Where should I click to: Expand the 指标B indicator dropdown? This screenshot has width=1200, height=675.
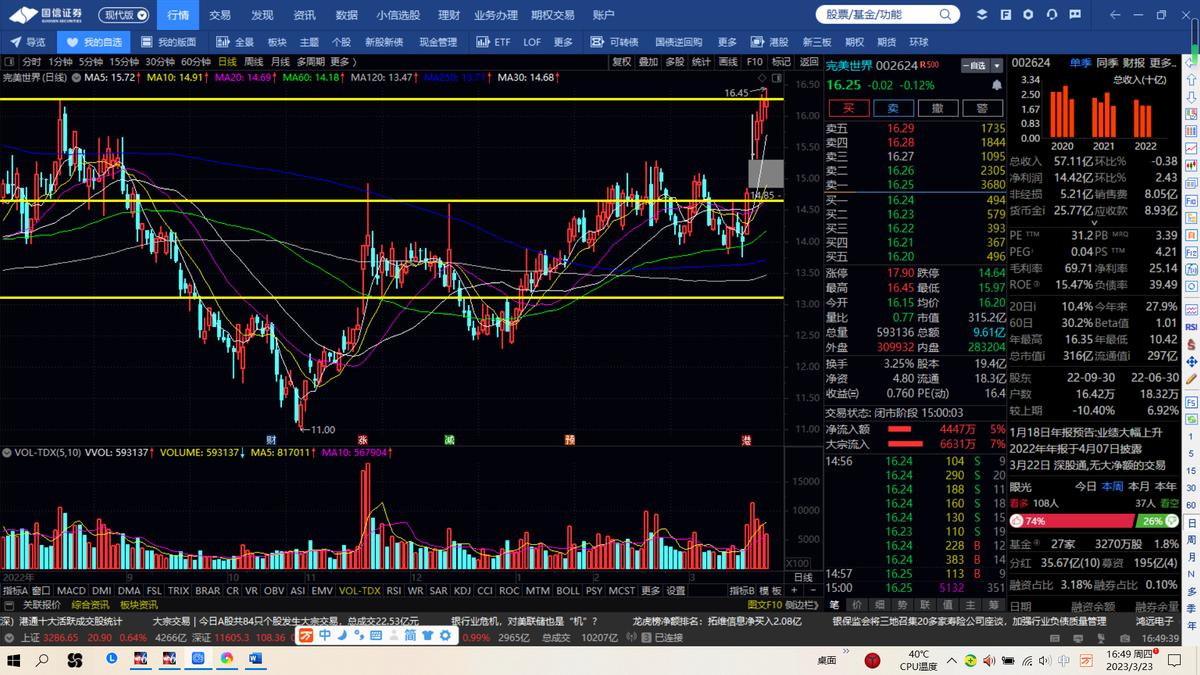tap(742, 591)
